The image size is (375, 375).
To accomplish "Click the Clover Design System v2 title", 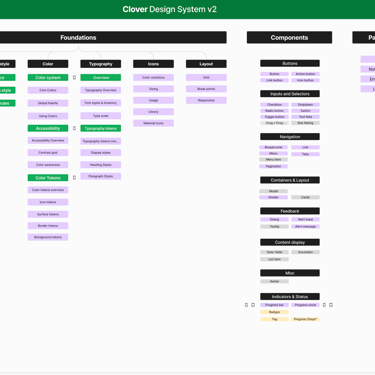I will [x=169, y=9].
